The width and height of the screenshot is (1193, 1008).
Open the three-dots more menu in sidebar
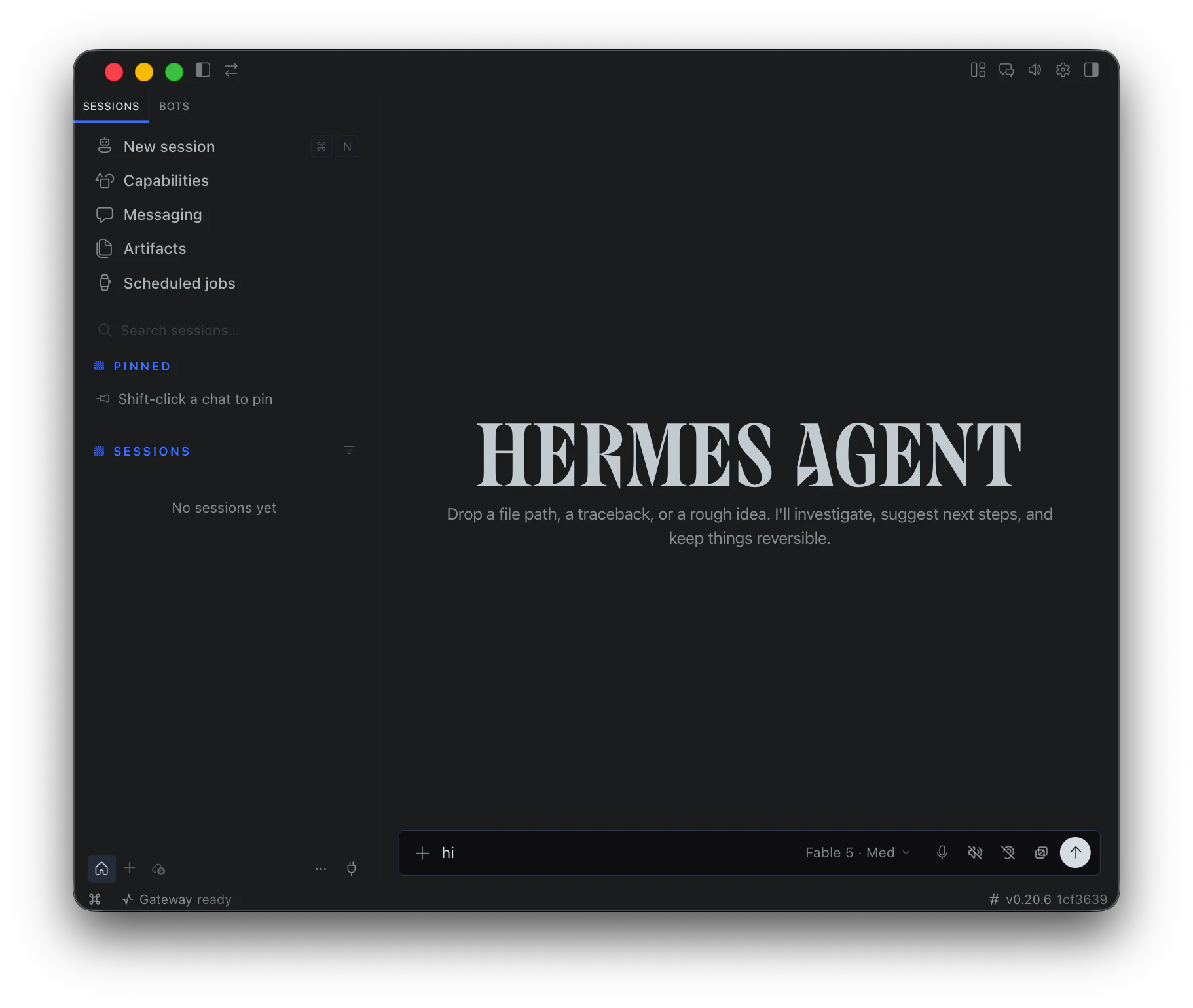click(x=321, y=869)
